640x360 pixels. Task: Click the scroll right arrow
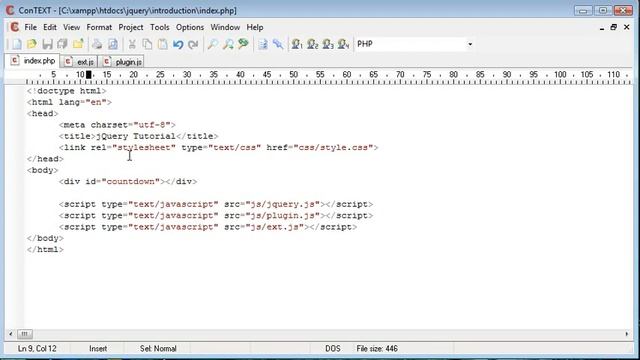[x=627, y=334]
